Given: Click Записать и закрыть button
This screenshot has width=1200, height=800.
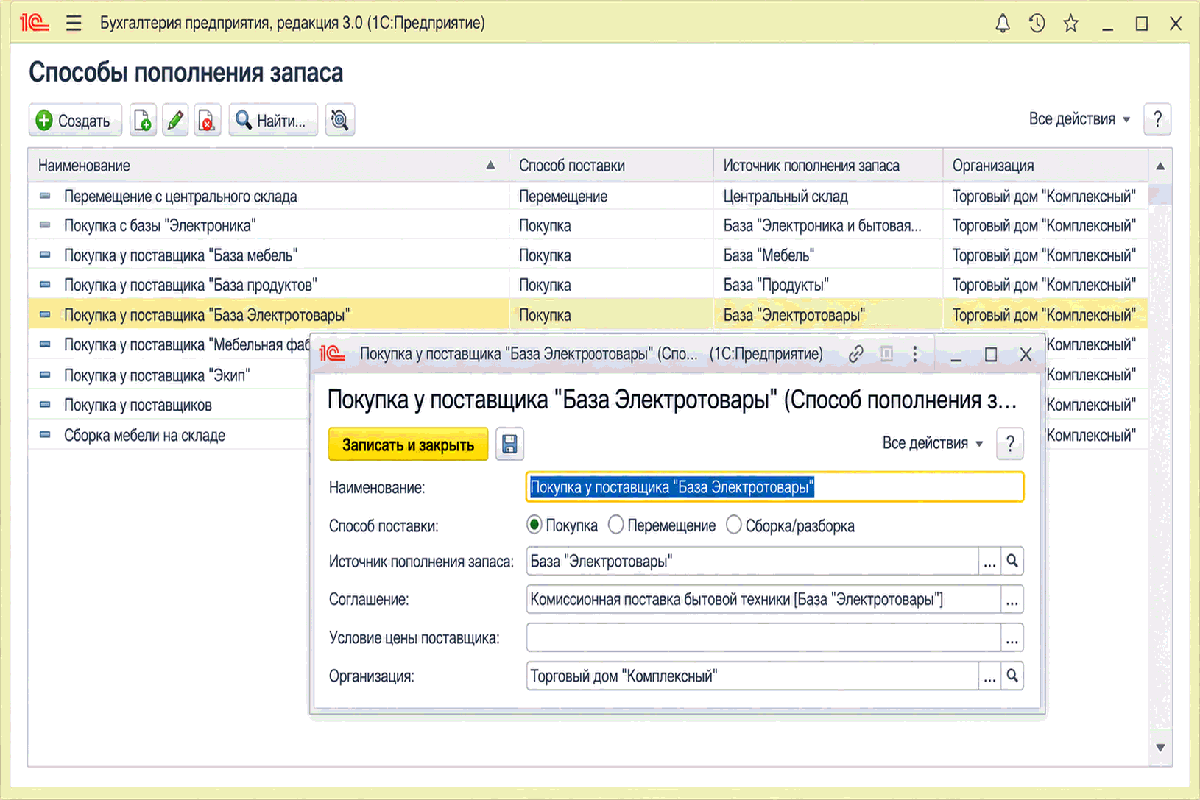Looking at the screenshot, I should [408, 444].
